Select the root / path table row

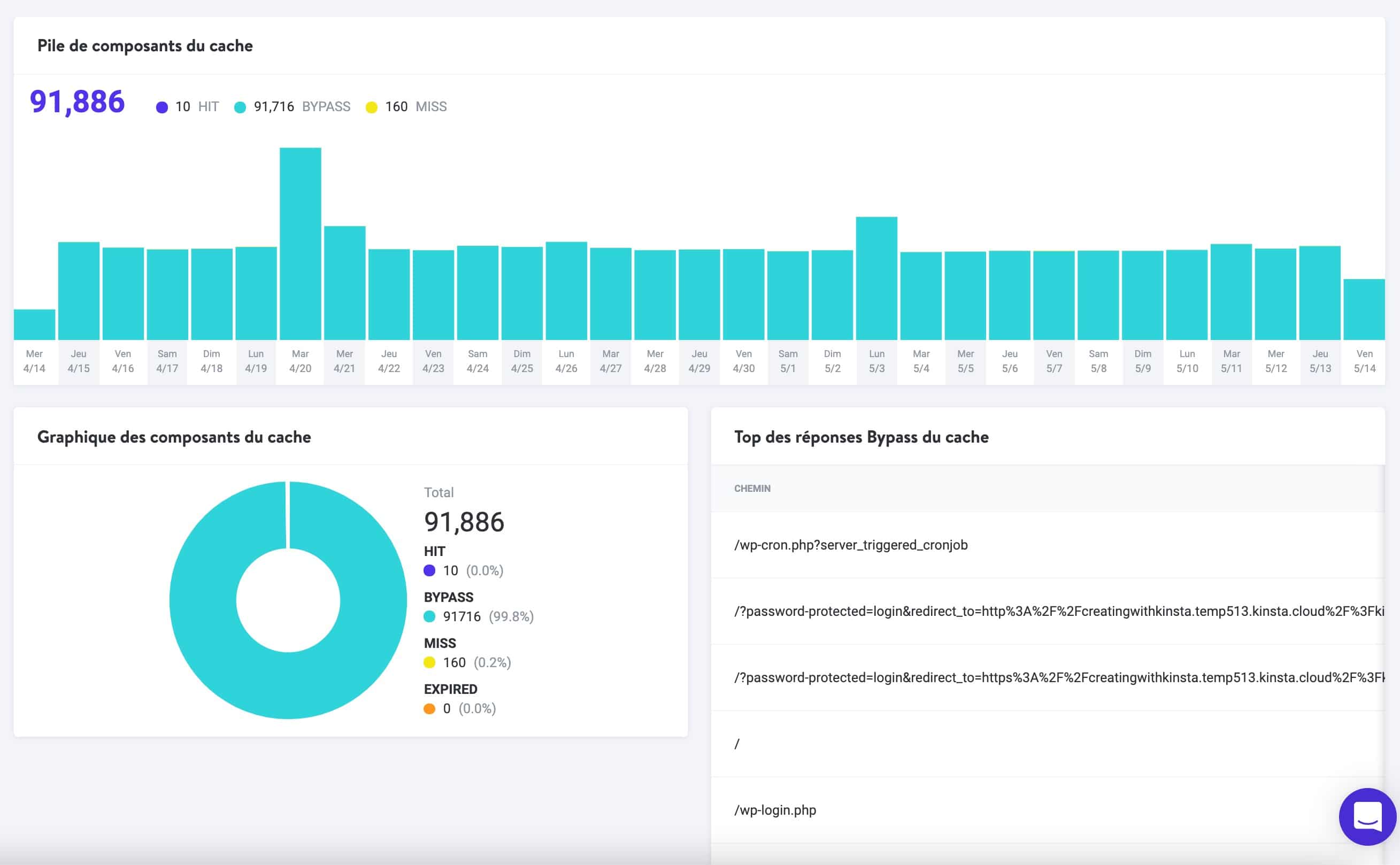[737, 743]
